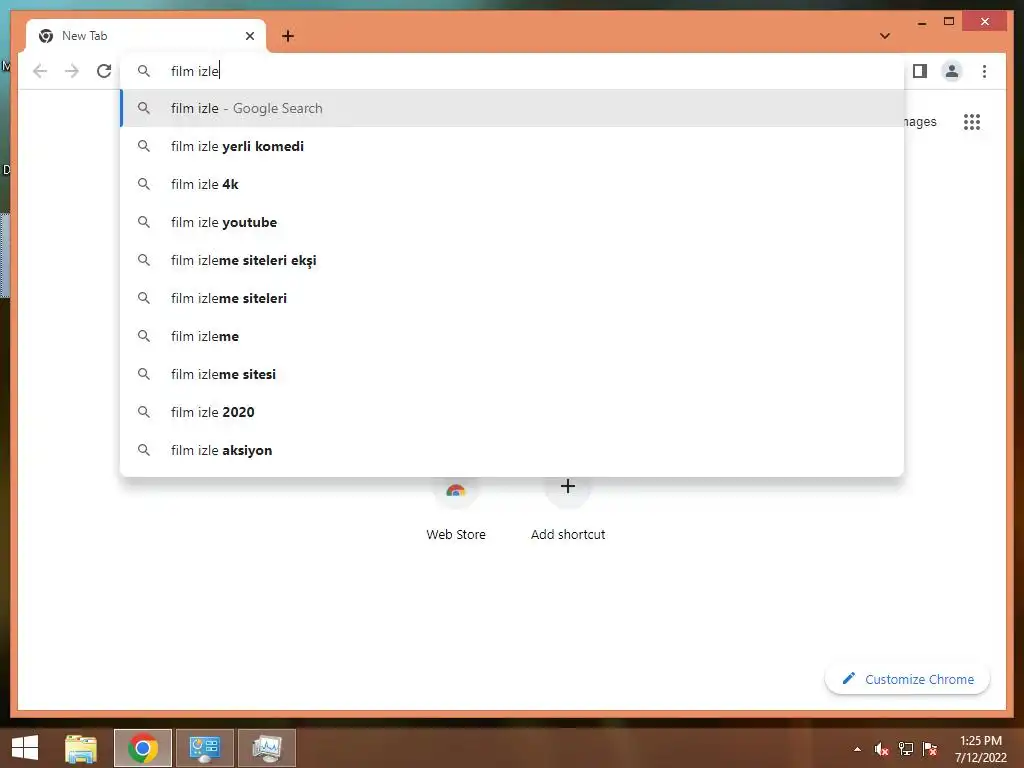Pick the 'film izle aksiyon' suggestion
The height and width of the screenshot is (768, 1024).
pyautogui.click(x=513, y=450)
